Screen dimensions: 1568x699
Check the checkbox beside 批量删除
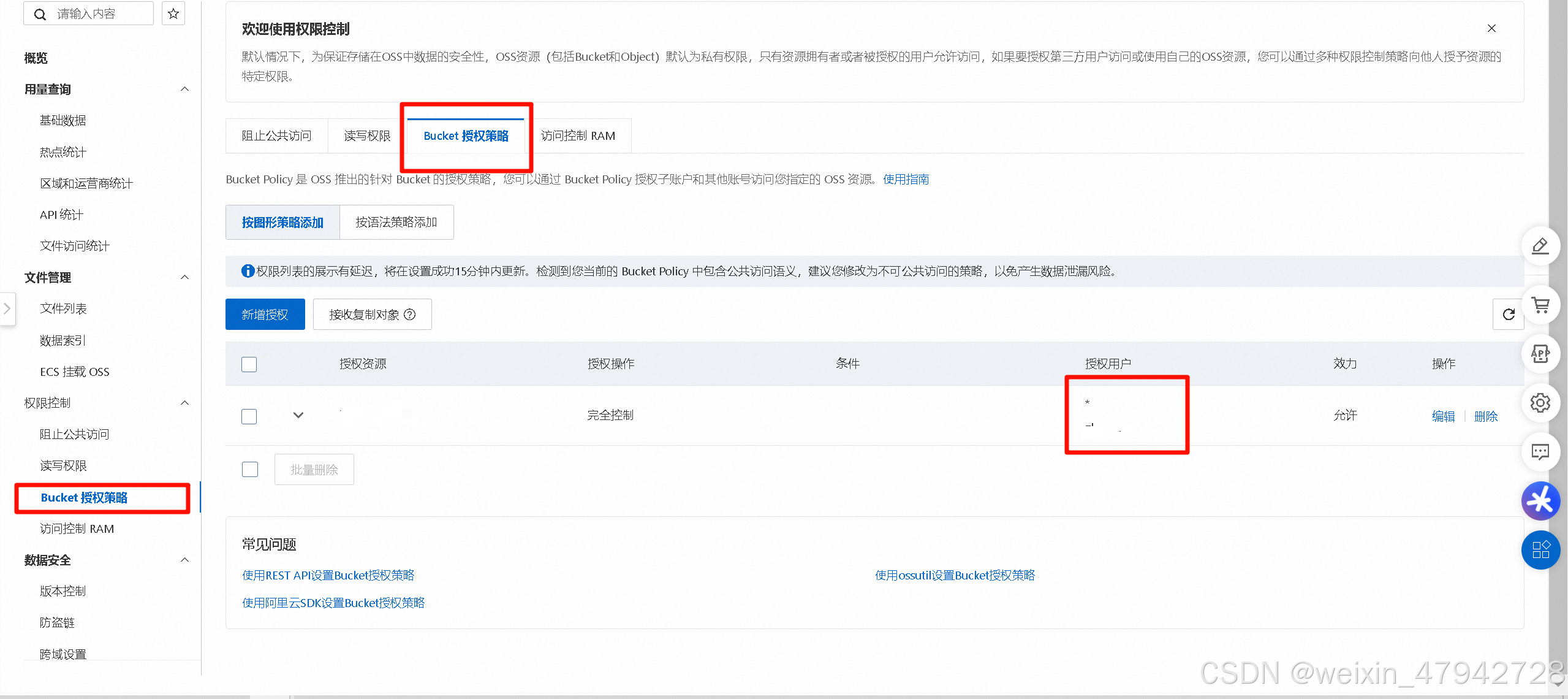click(250, 469)
